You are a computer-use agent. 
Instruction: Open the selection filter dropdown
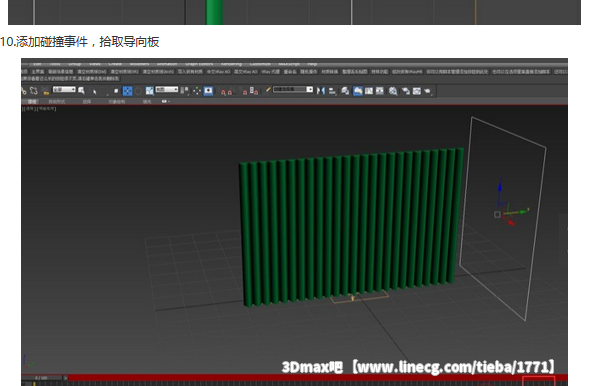tap(64, 89)
